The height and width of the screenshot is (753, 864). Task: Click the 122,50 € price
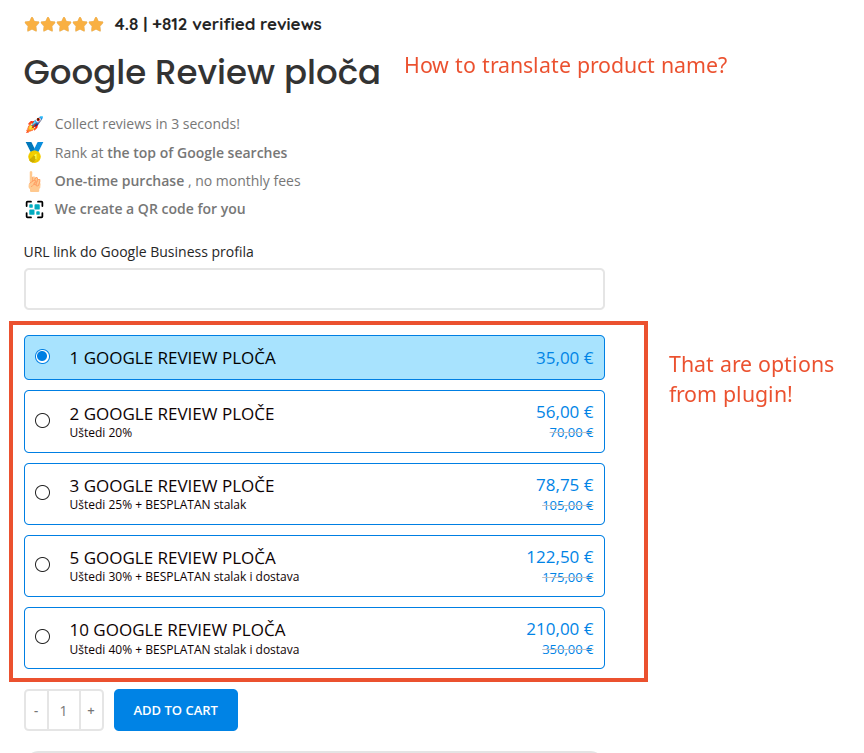[560, 557]
